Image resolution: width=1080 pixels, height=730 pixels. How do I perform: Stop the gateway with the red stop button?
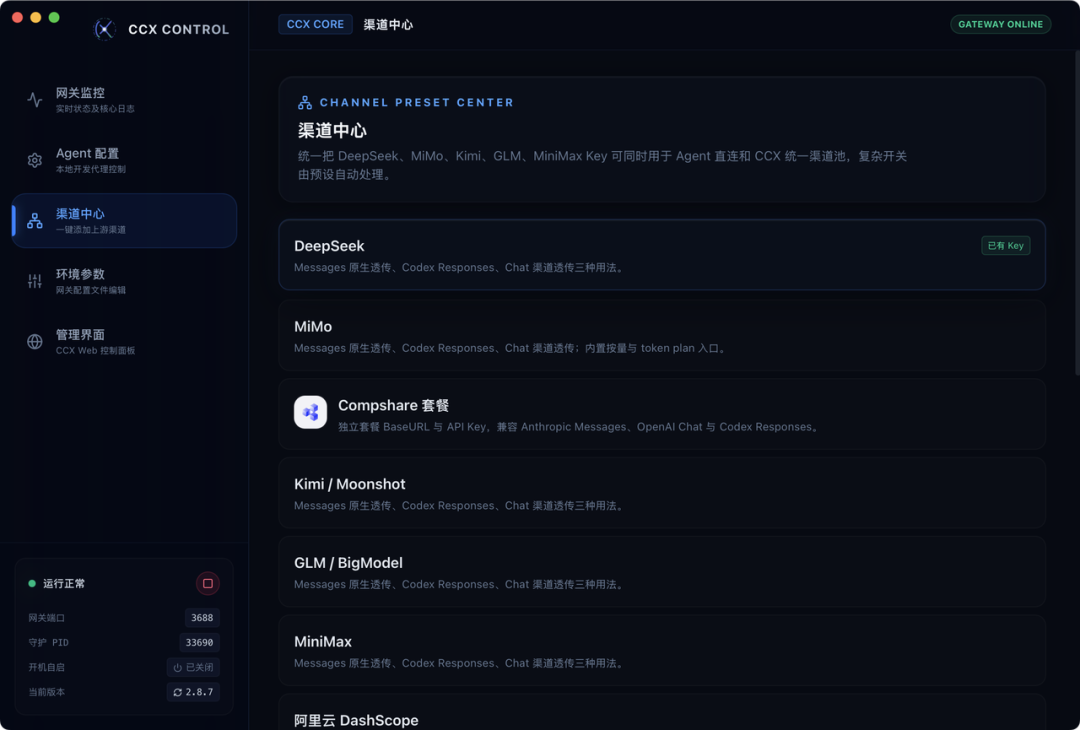[x=207, y=583]
